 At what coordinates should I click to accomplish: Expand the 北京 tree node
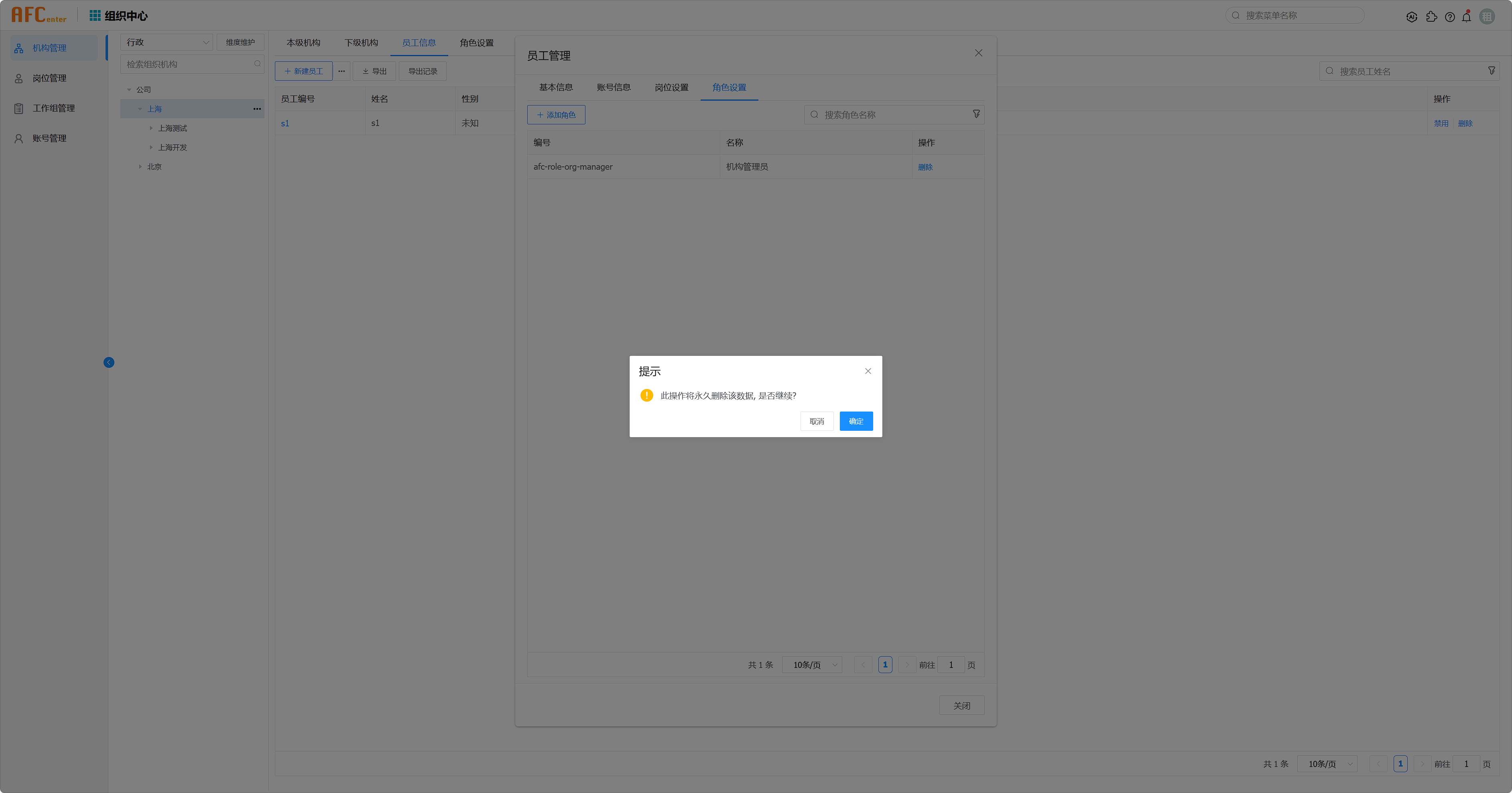pyautogui.click(x=140, y=166)
